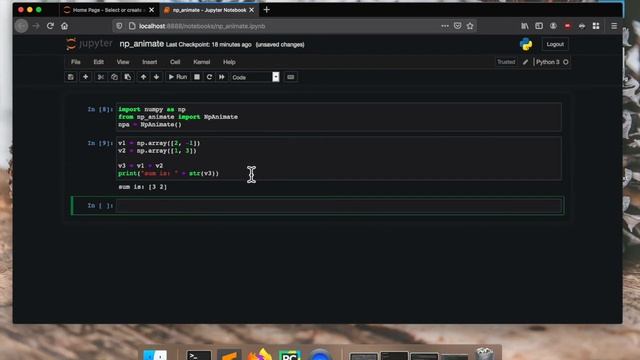Click the Jupyter logo
Viewport: 640px width, 360px height.
(89, 44)
